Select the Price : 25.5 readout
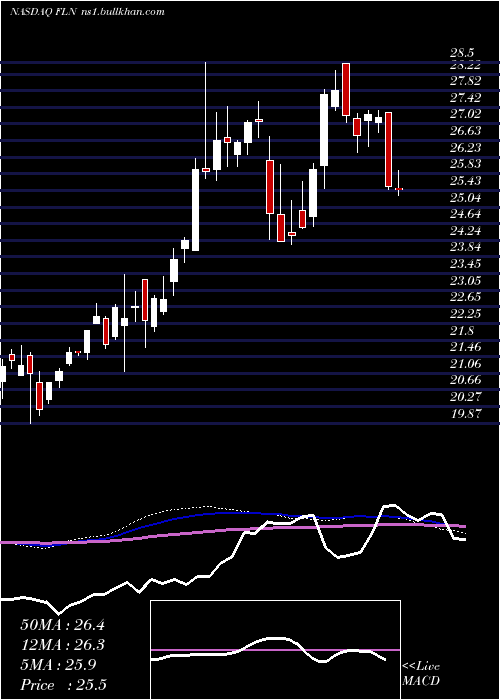Screen dimensions: 500x700 [x=63, y=685]
